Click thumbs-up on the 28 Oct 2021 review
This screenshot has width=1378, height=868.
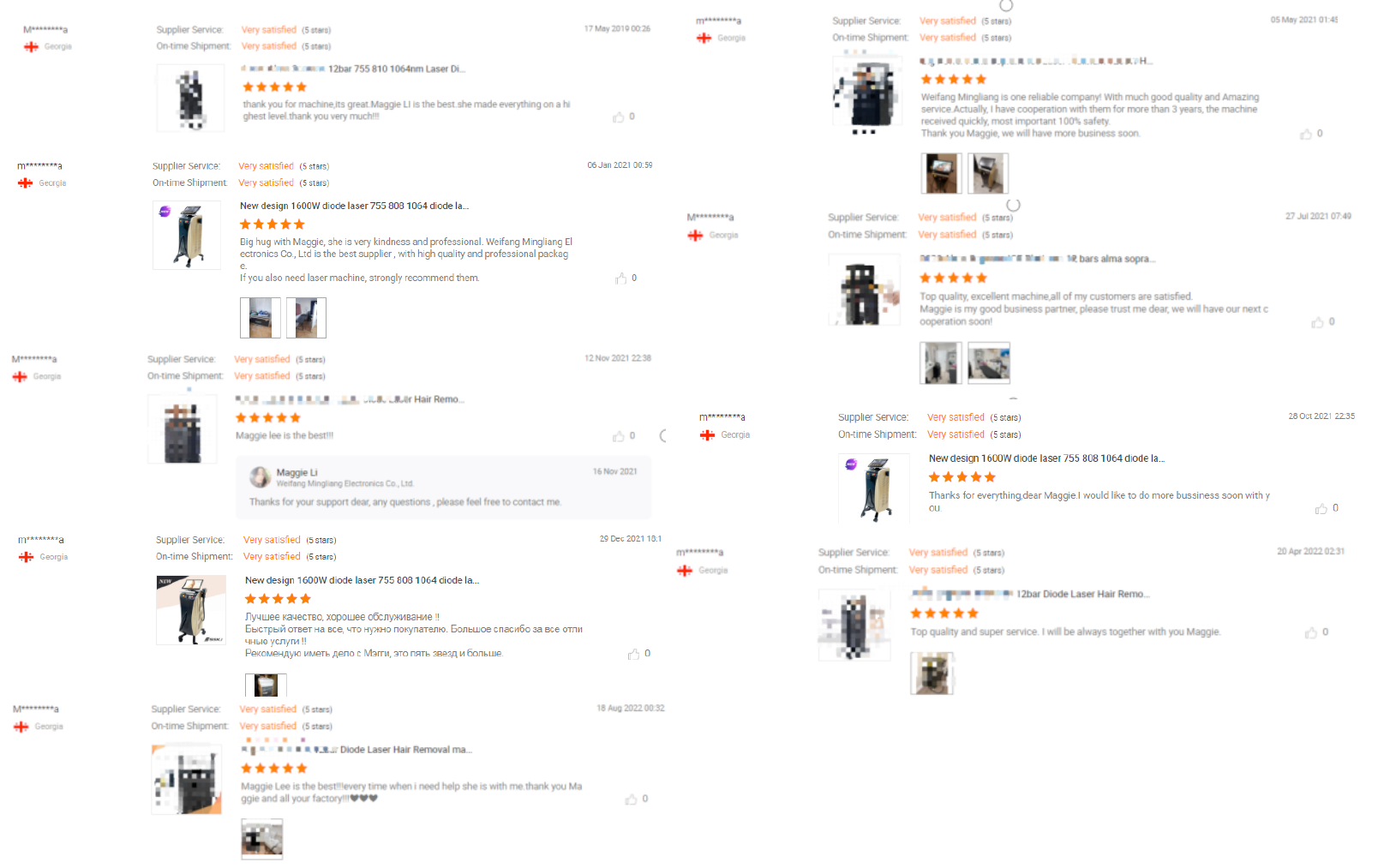(x=1321, y=509)
